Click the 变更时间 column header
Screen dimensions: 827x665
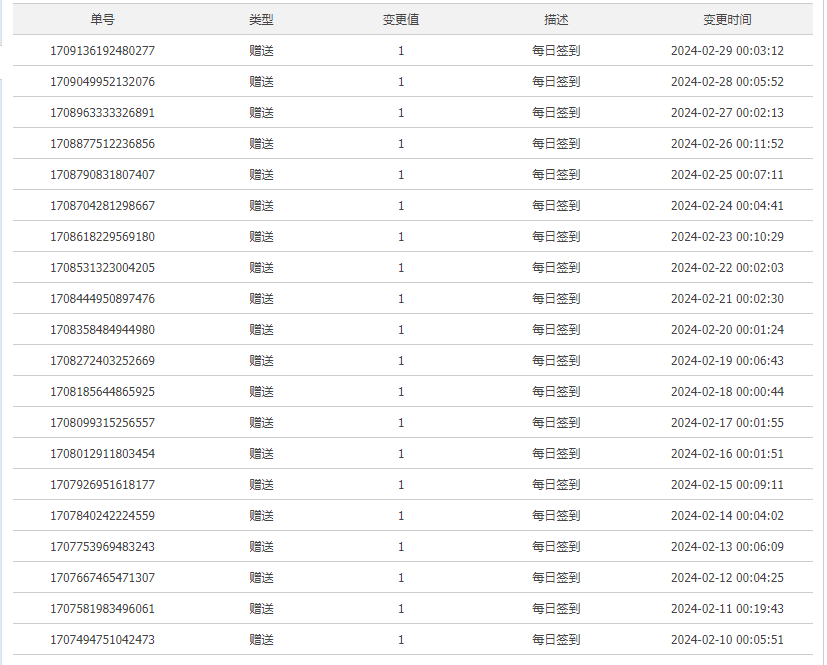pyautogui.click(x=727, y=20)
